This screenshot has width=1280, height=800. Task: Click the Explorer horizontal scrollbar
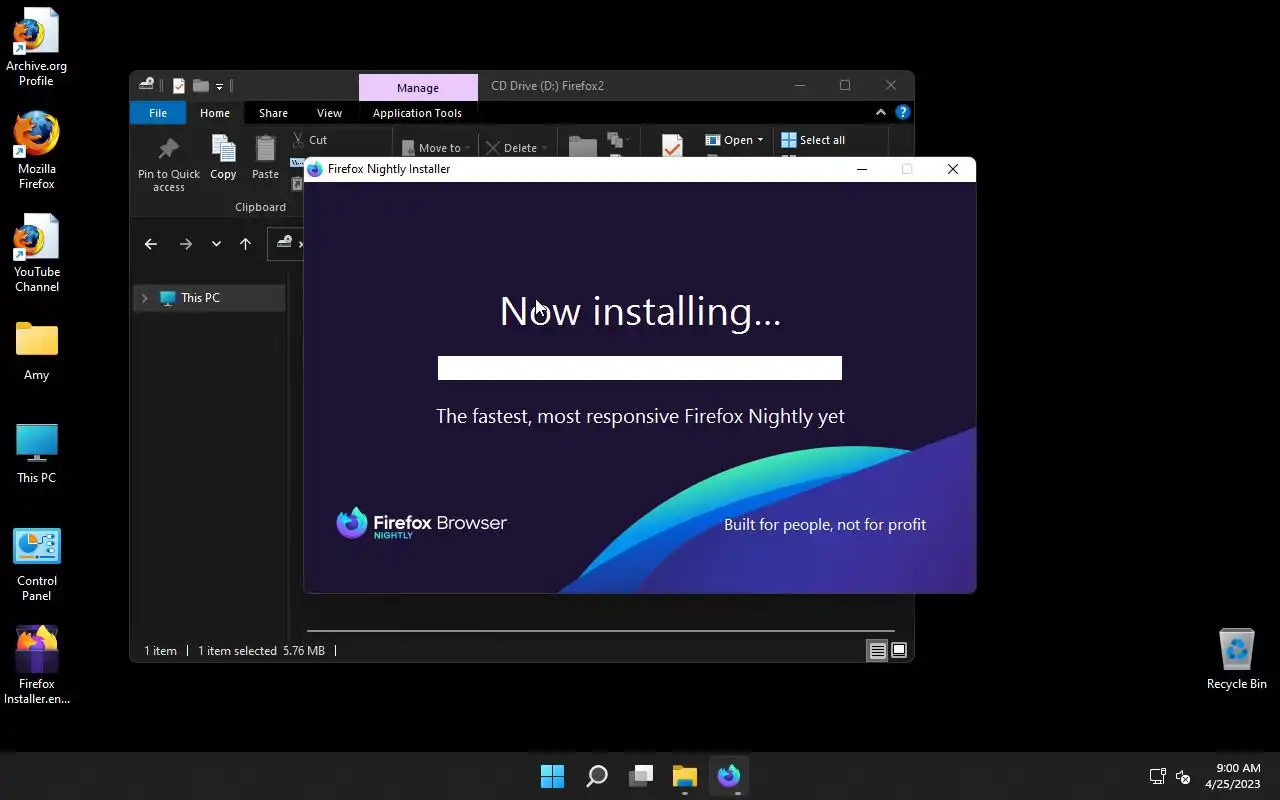pos(600,631)
